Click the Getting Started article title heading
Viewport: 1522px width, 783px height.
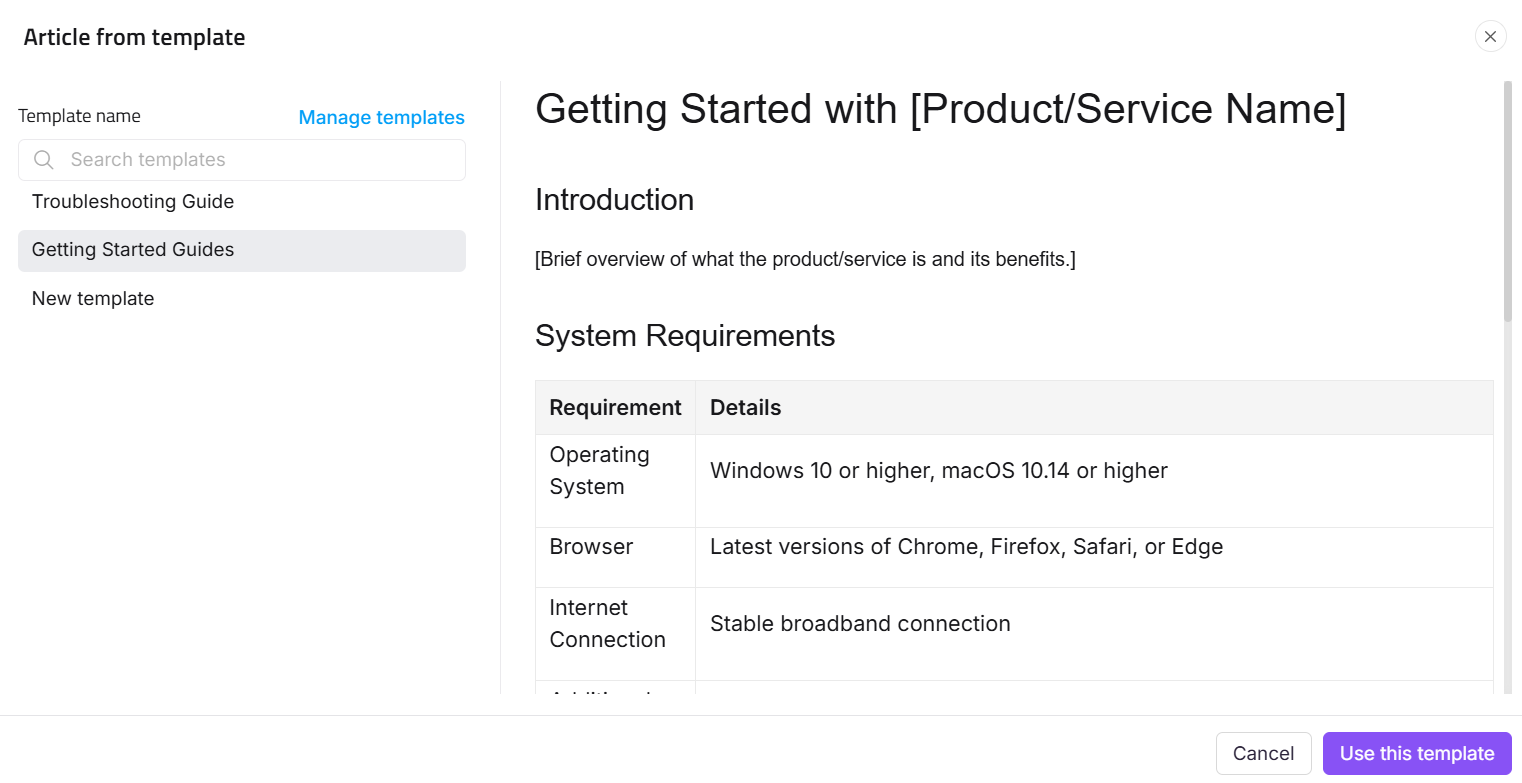(x=941, y=108)
